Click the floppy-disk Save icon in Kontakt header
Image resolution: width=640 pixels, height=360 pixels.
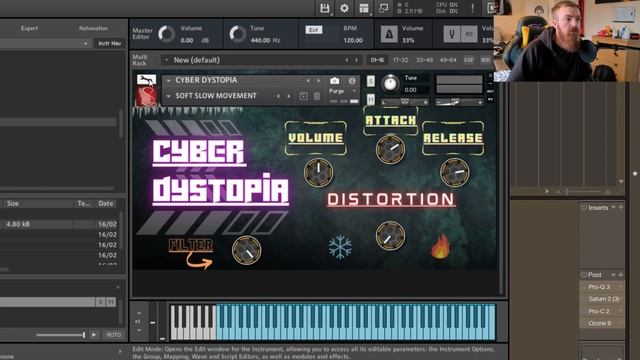pyautogui.click(x=324, y=8)
